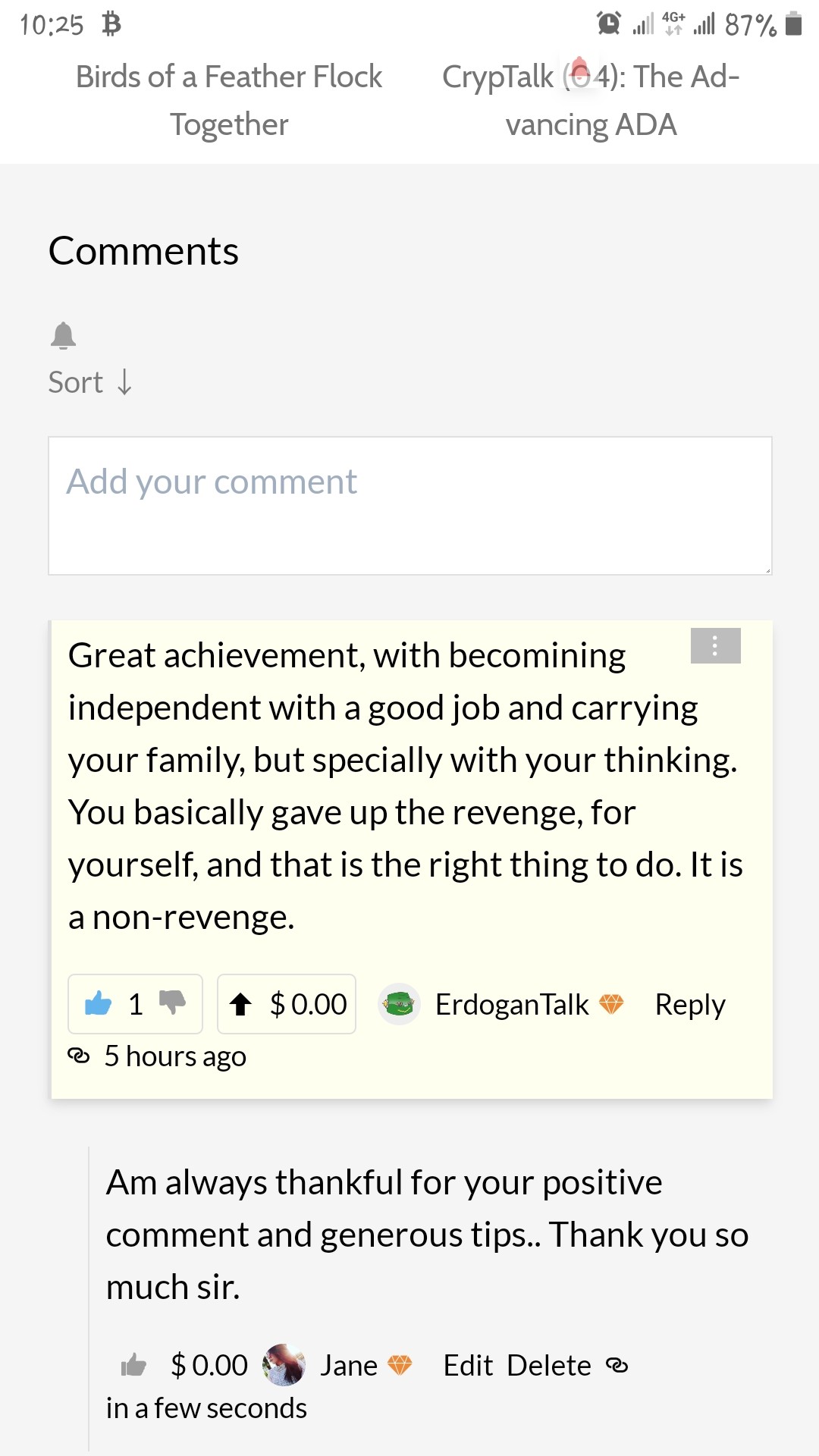Image resolution: width=819 pixels, height=1456 pixels.
Task: Copy permalink icon beside 5 hours ago
Action: pyautogui.click(x=79, y=1056)
